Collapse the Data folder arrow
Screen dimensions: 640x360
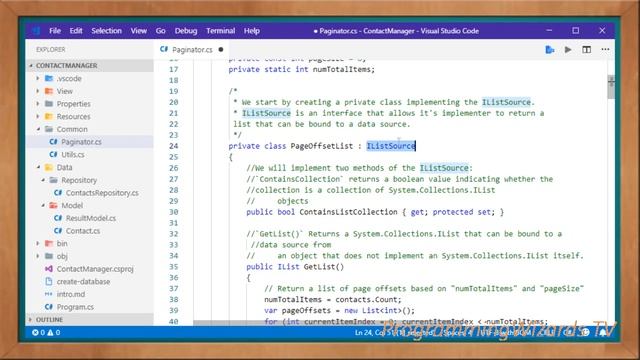pyautogui.click(x=38, y=167)
